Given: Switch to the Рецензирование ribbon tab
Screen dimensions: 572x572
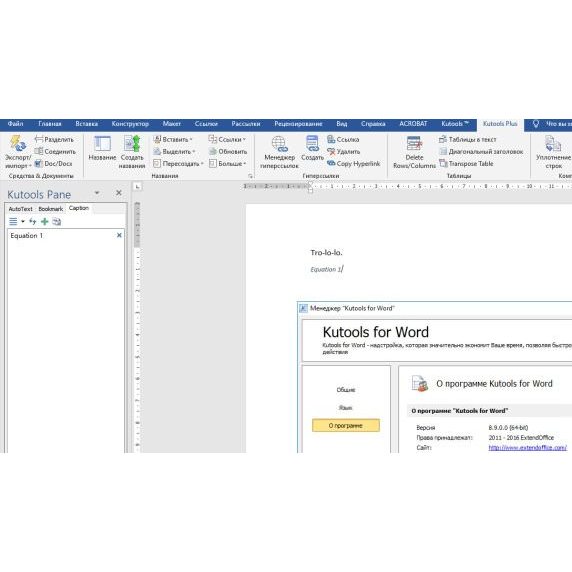Looking at the screenshot, I should pos(298,124).
